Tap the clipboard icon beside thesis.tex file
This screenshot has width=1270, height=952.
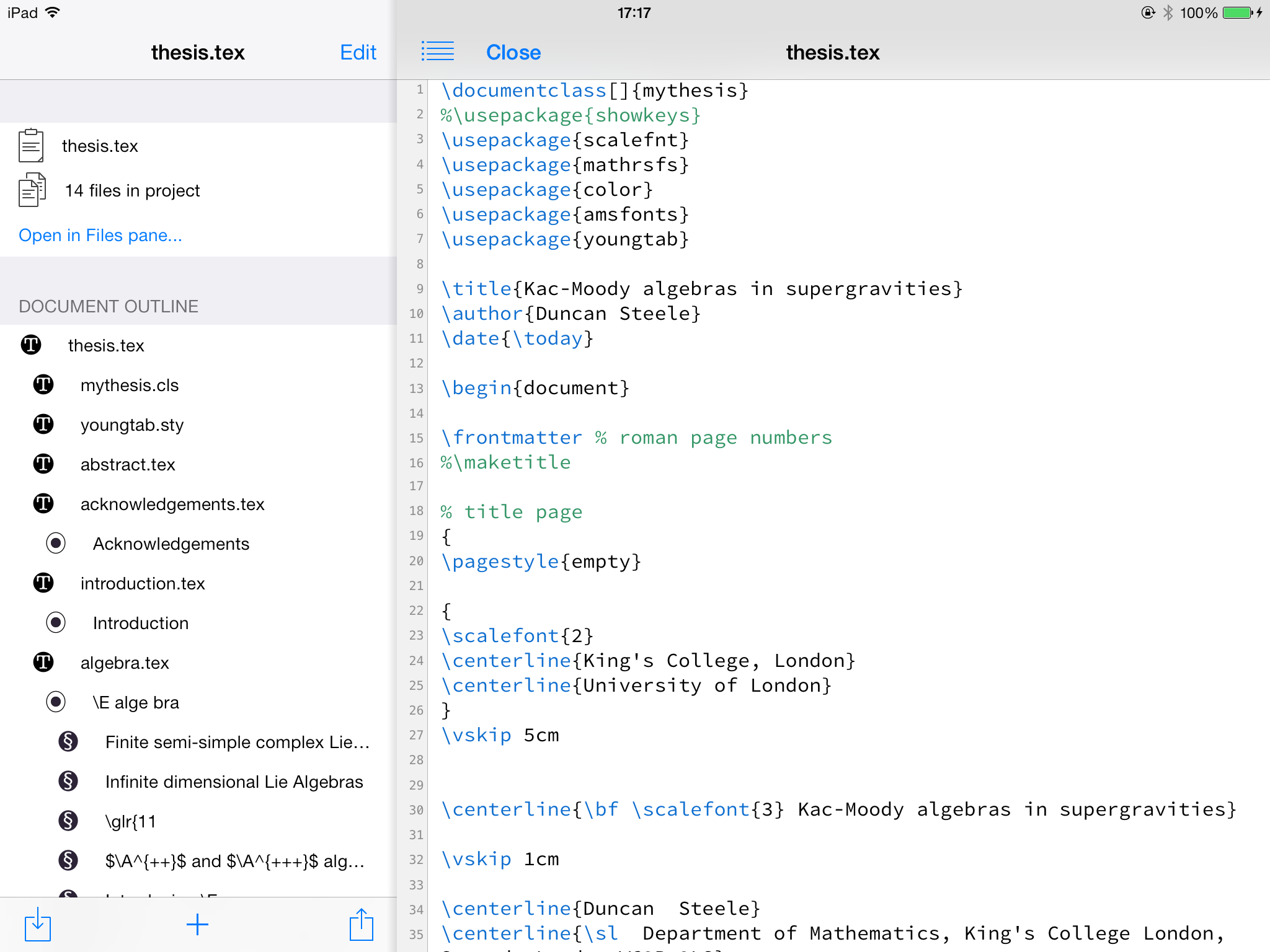[x=31, y=146]
